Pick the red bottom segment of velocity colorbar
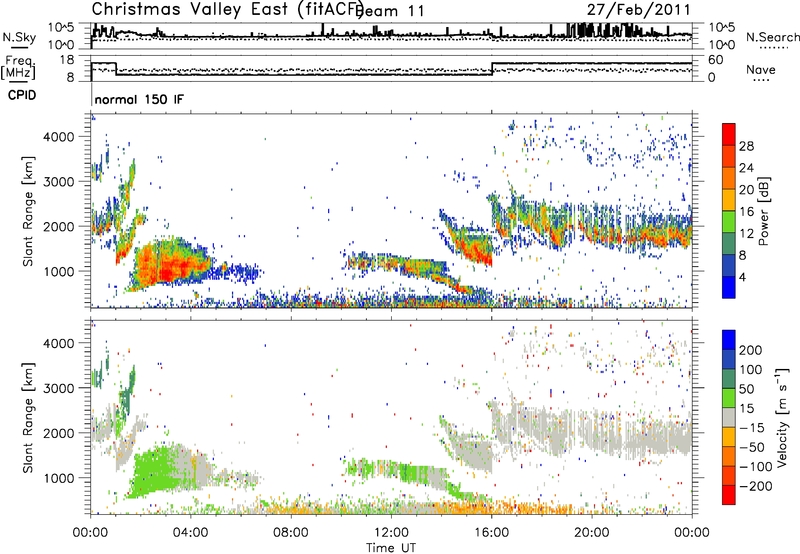Viewport: 800px width, 554px height. tap(729, 495)
